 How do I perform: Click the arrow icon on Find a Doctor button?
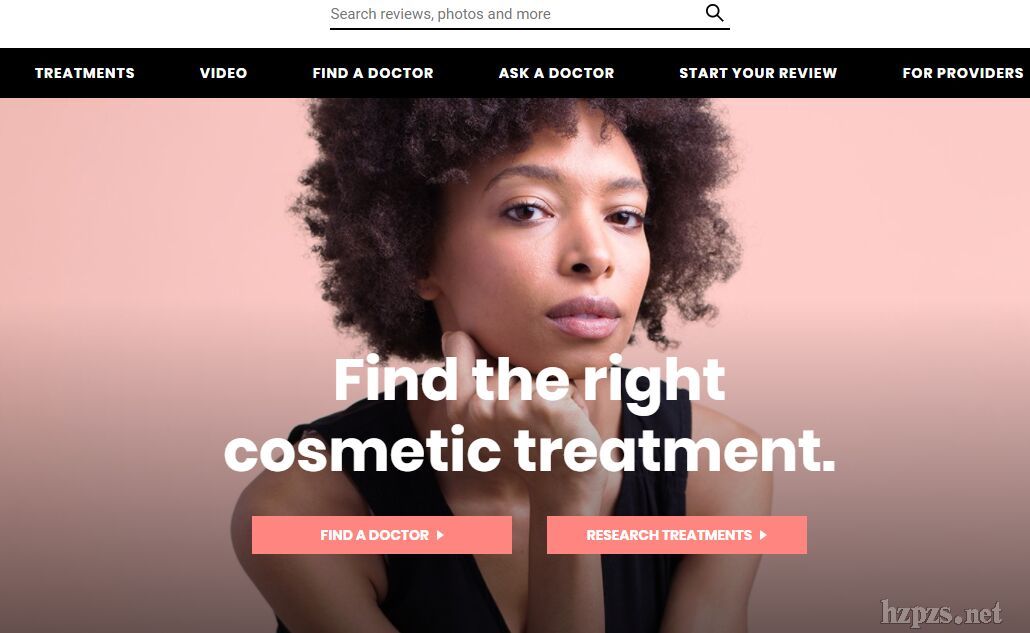440,535
